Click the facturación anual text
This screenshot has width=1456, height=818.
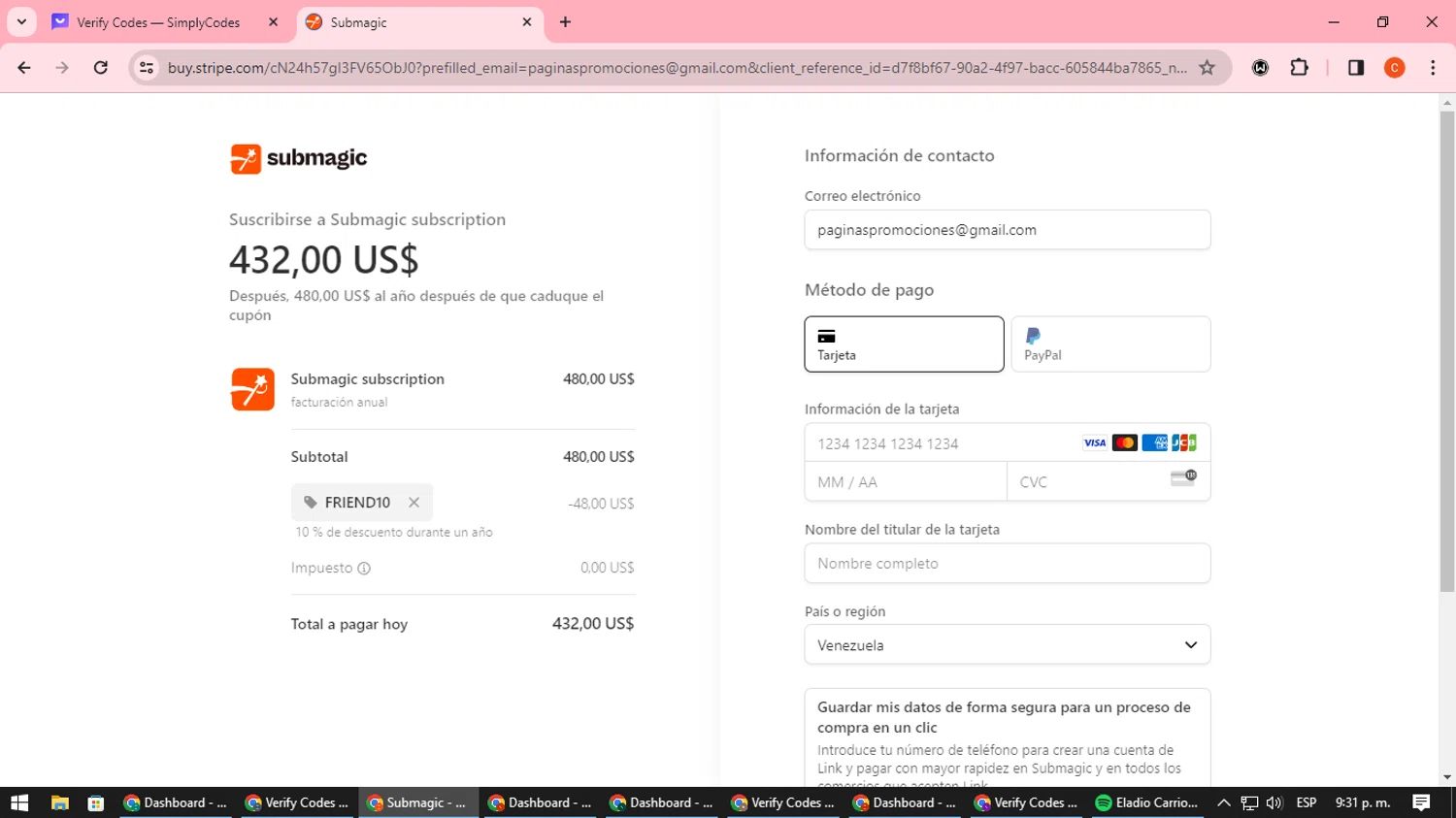point(339,402)
